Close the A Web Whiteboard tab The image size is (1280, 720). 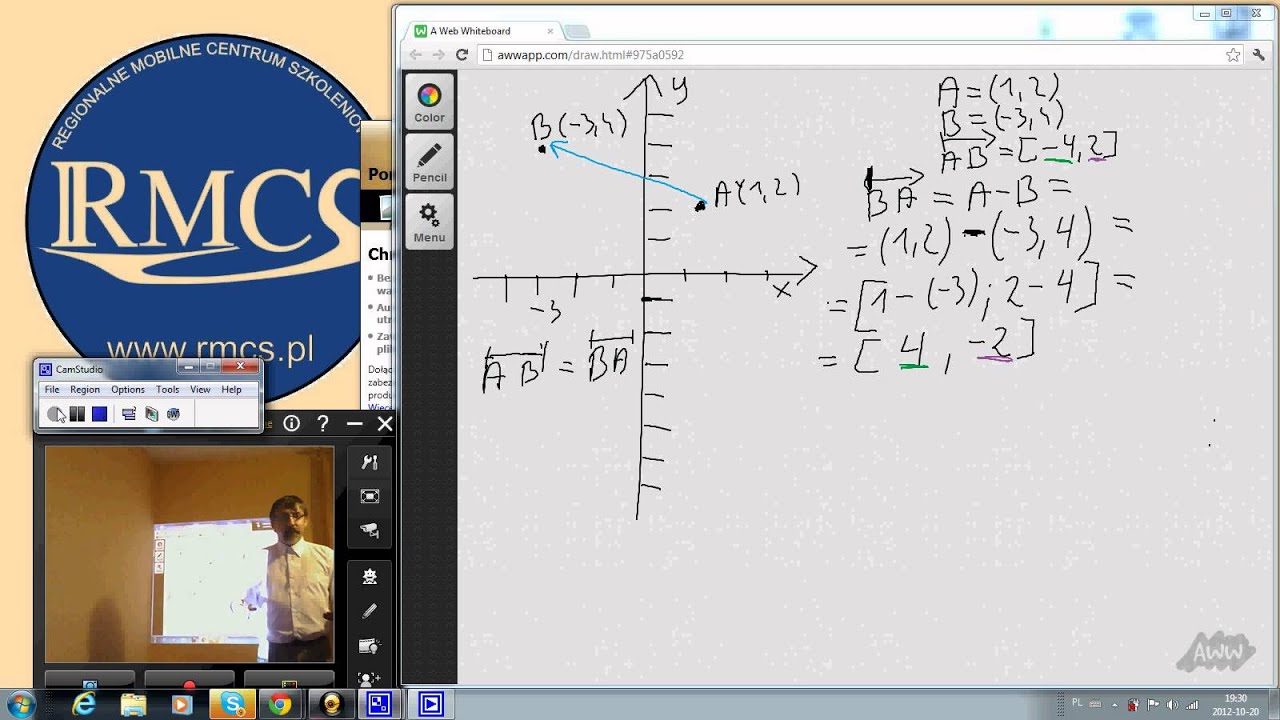[x=550, y=31]
